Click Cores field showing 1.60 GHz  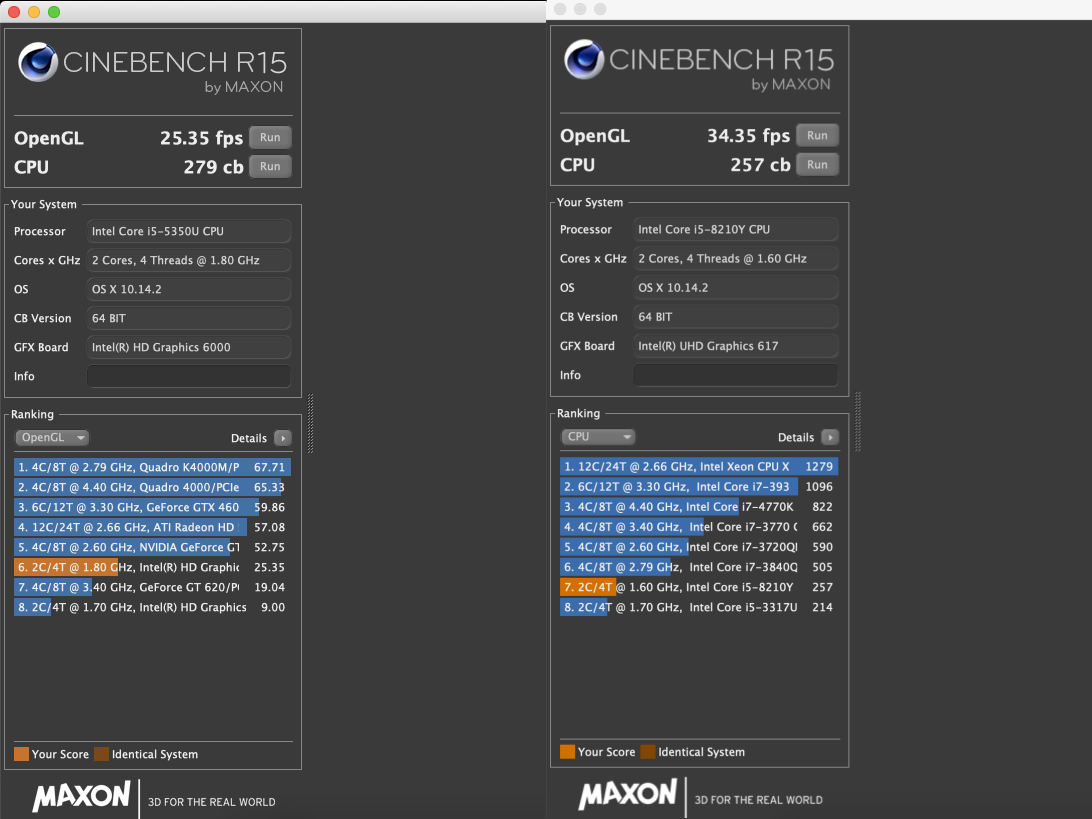(735, 258)
